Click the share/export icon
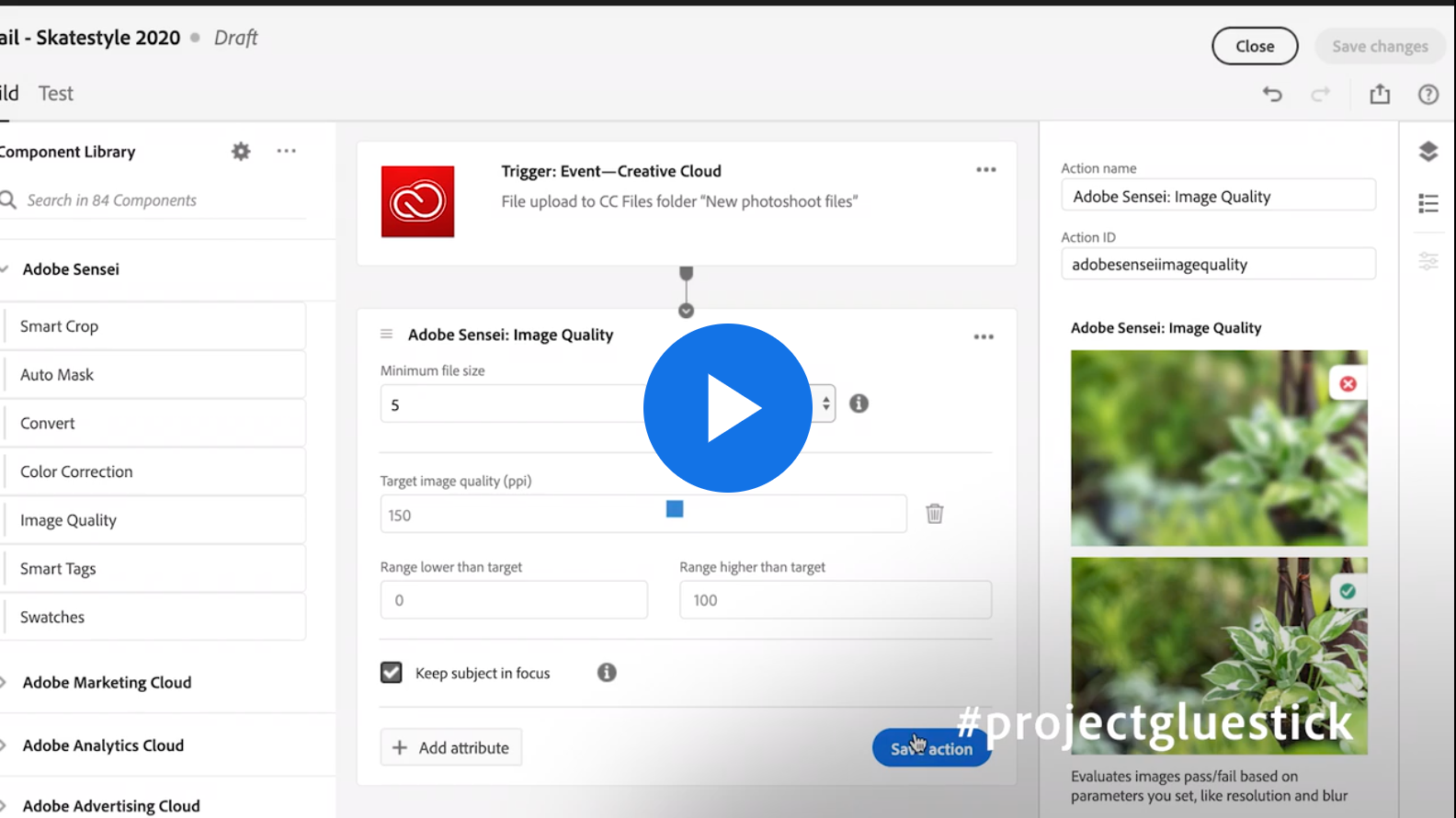 [1380, 94]
